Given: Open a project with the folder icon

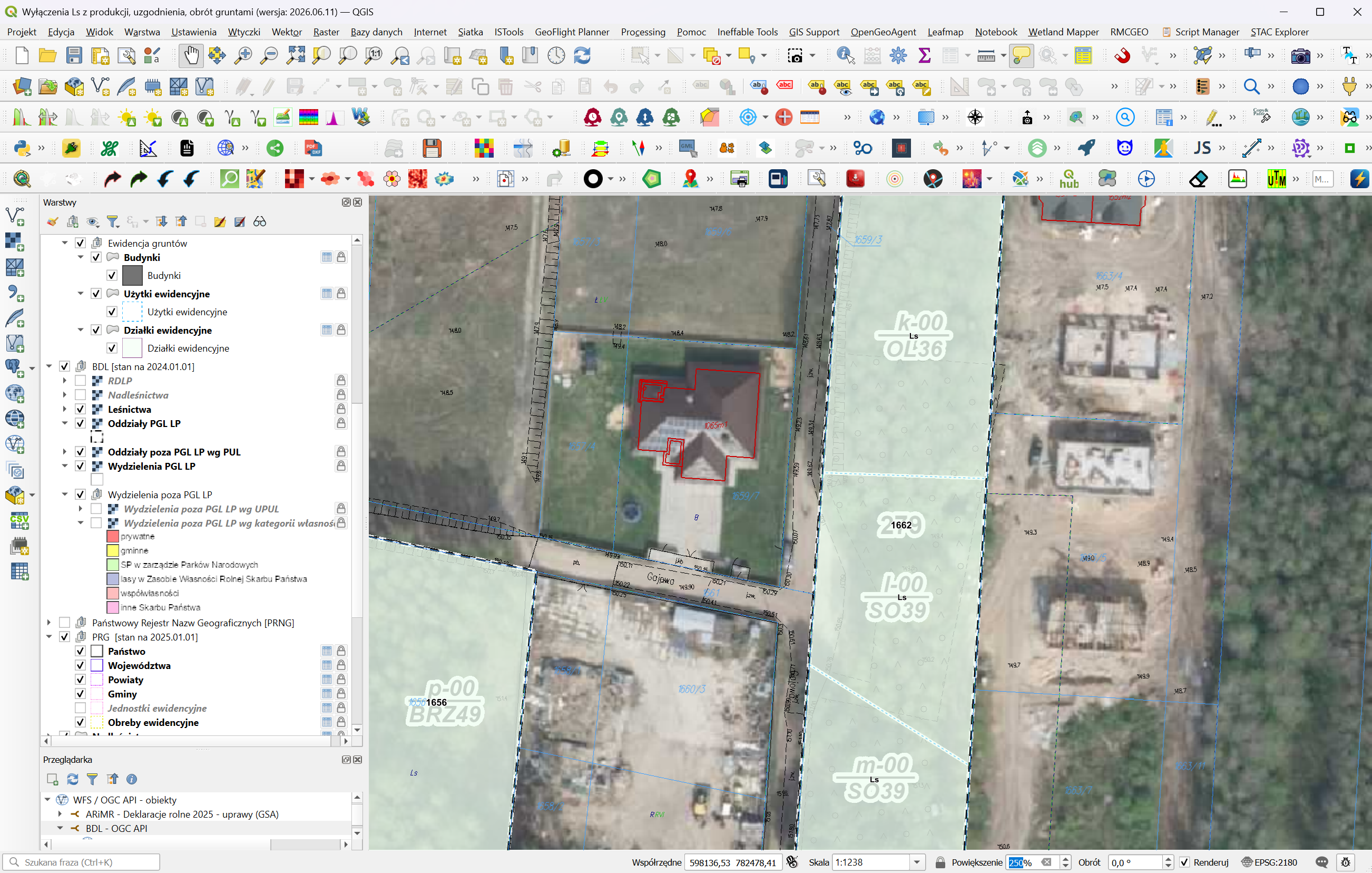Looking at the screenshot, I should pos(47,56).
